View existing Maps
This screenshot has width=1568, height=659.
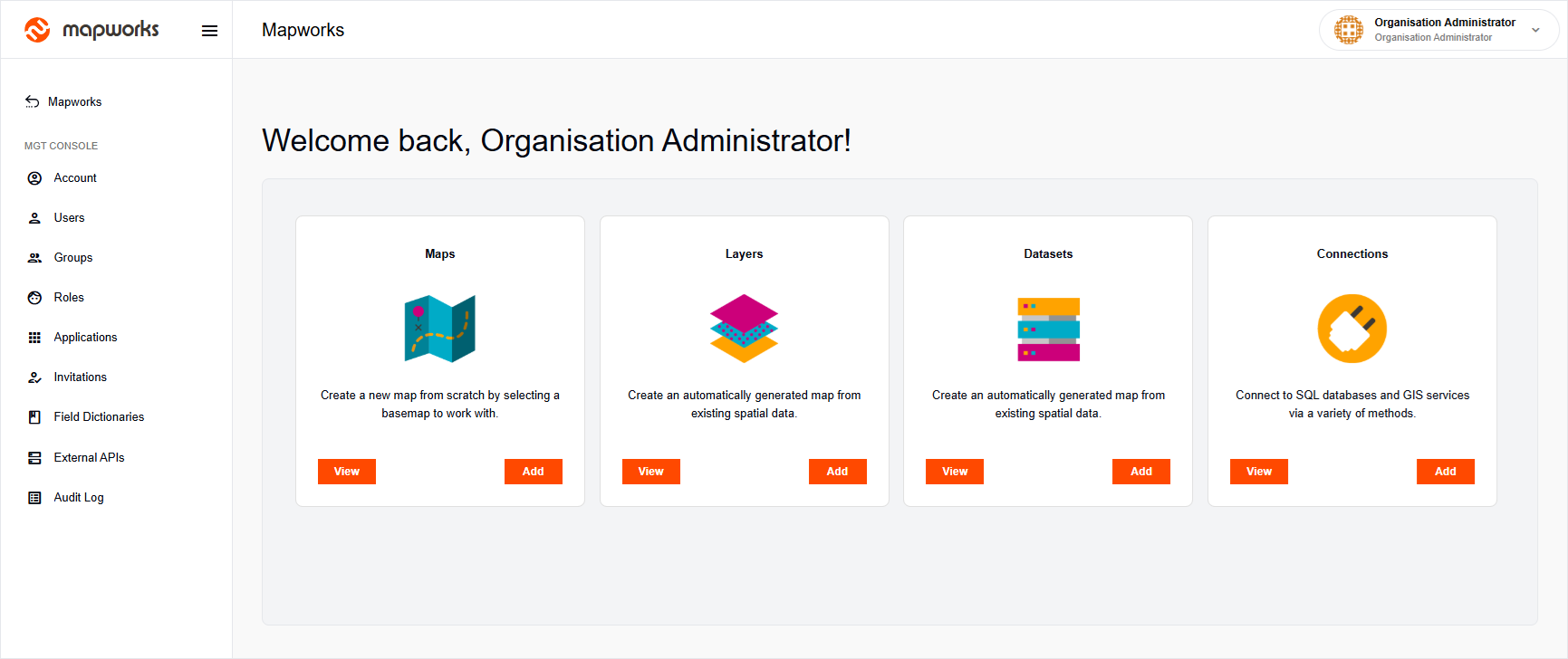[347, 472]
